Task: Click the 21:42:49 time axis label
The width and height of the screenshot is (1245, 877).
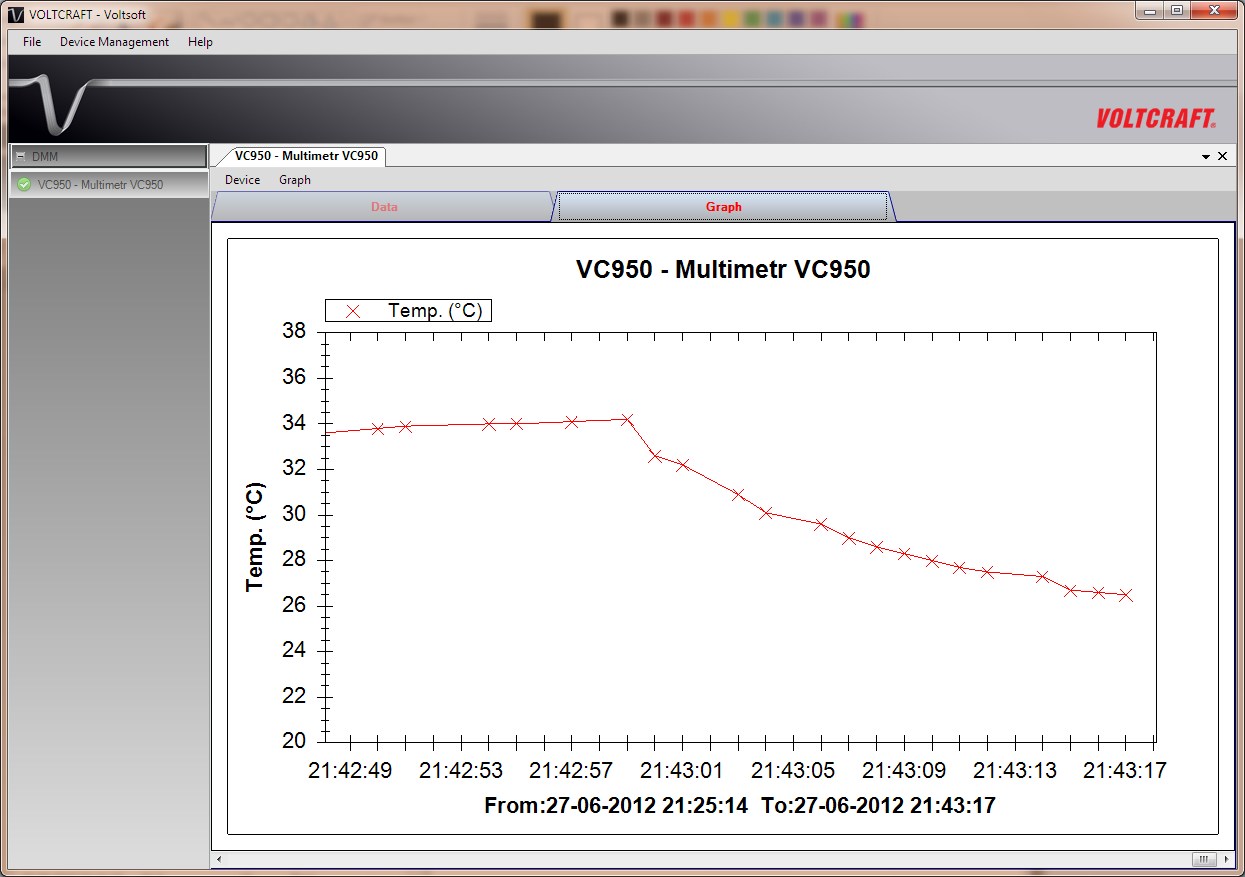Action: pyautogui.click(x=349, y=771)
